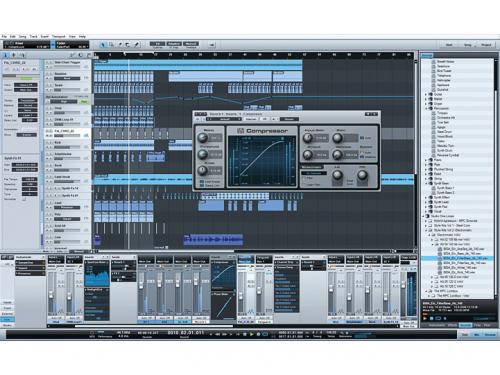Select the Eraser tool in the toolbar

click(x=128, y=44)
